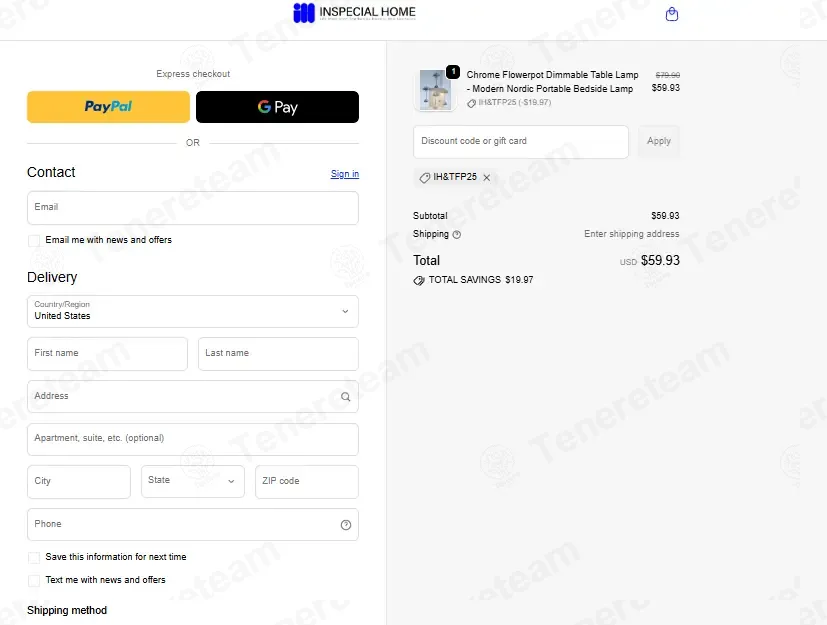Click the Chrome Flowerpot Dimmable Table Lamp title
The width and height of the screenshot is (827, 625).
point(552,82)
